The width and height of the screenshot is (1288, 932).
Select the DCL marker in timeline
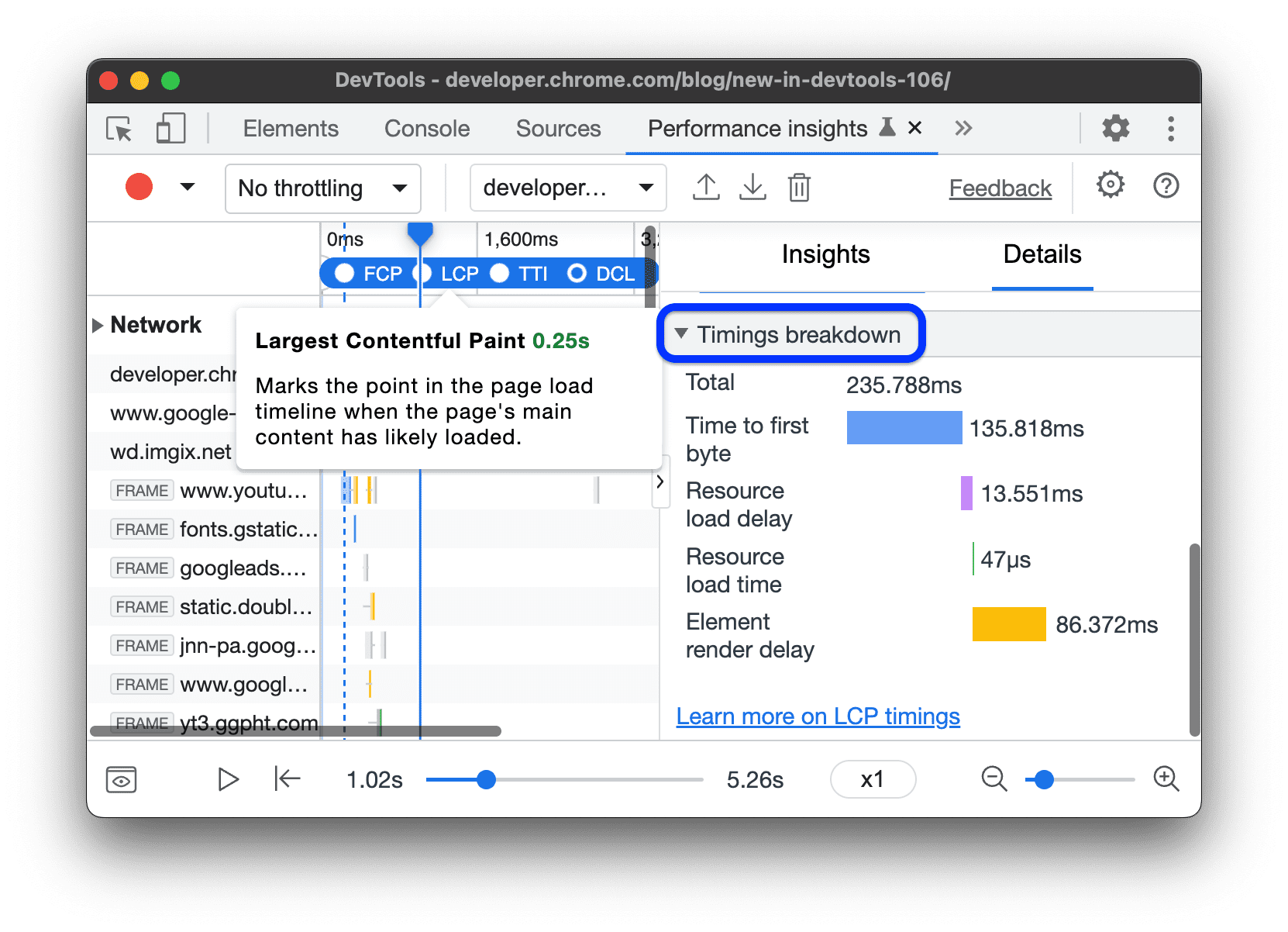click(602, 274)
